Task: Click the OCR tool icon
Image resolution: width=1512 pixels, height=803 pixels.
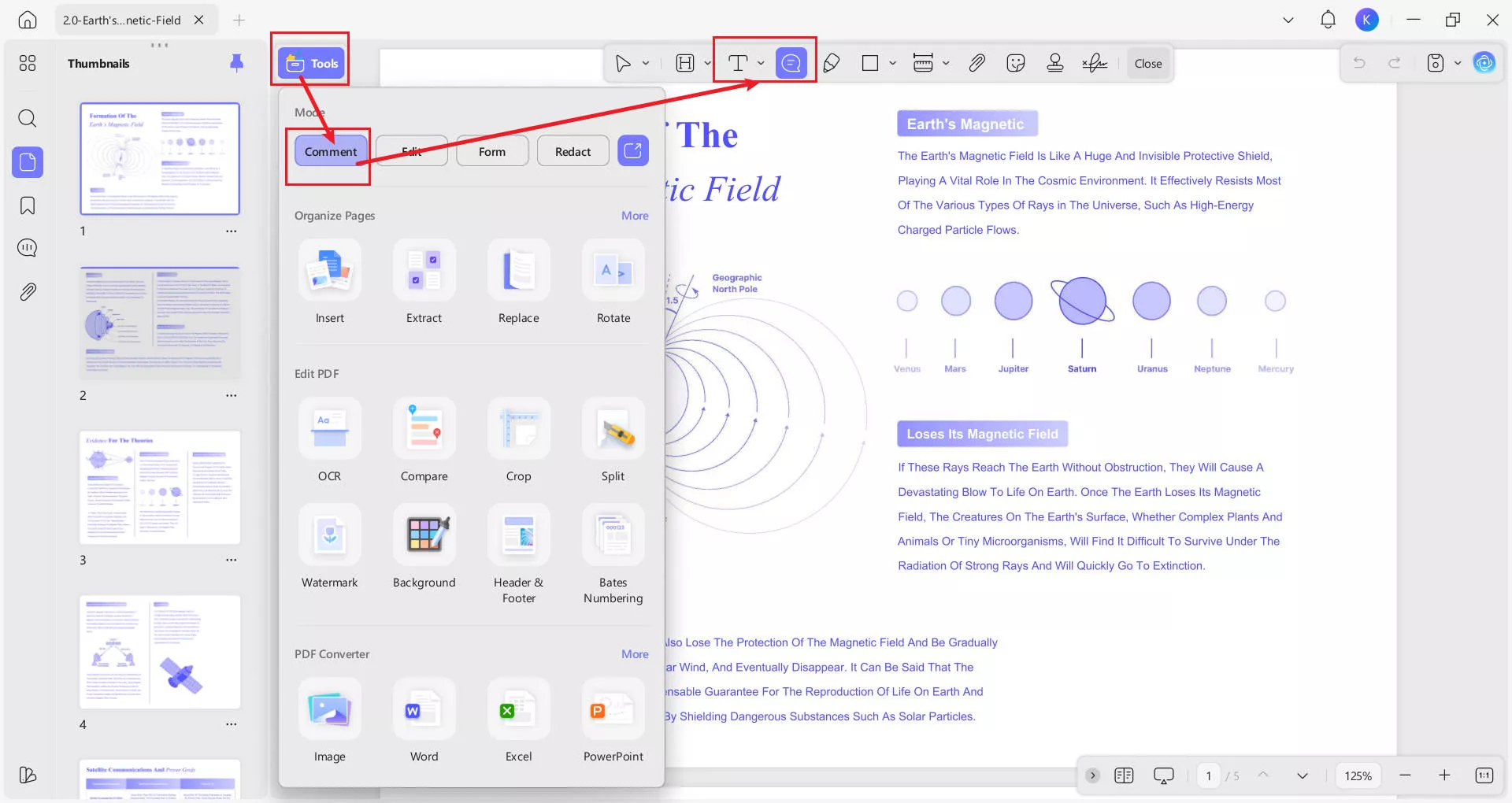Action: click(x=329, y=429)
